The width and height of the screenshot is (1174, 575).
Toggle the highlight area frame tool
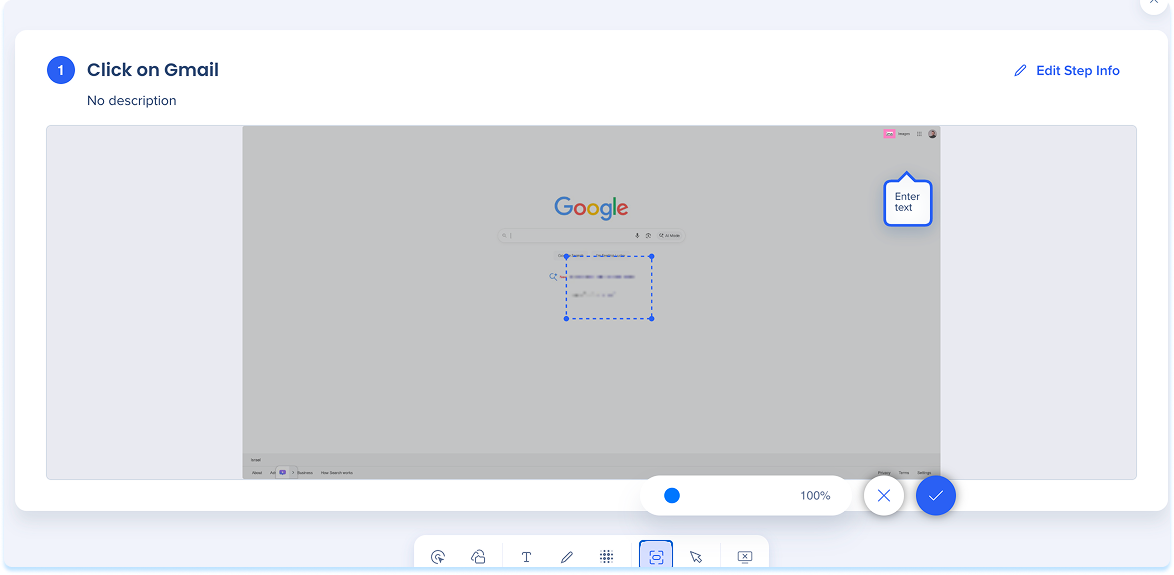point(656,557)
